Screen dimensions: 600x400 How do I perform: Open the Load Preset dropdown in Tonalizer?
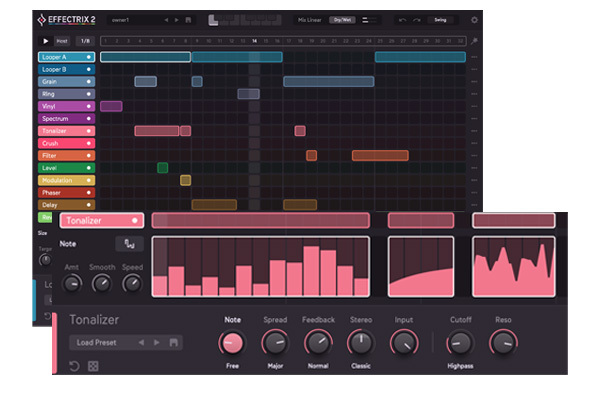pos(96,343)
